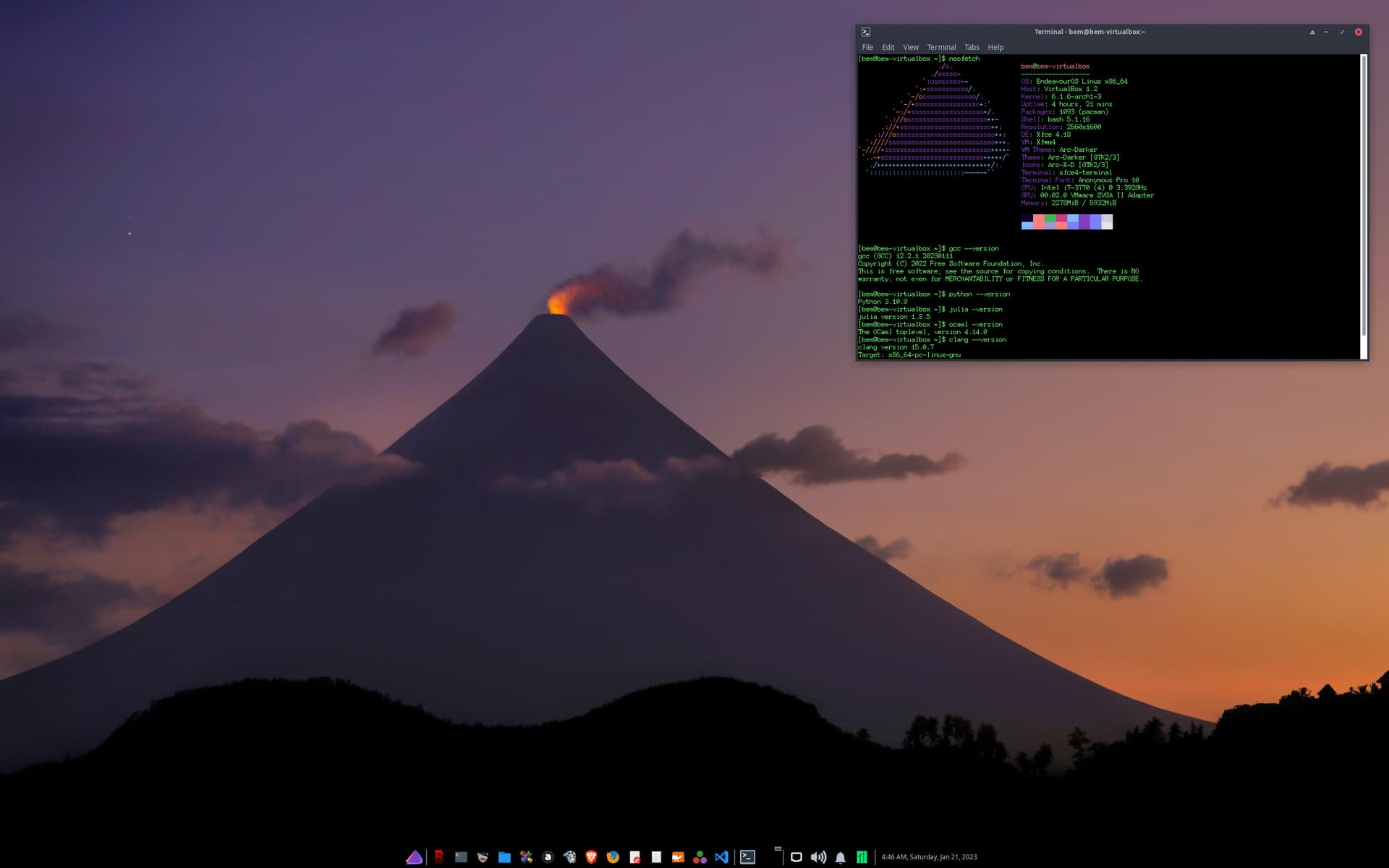Click the clock showing Saturday Jan 21

928,857
